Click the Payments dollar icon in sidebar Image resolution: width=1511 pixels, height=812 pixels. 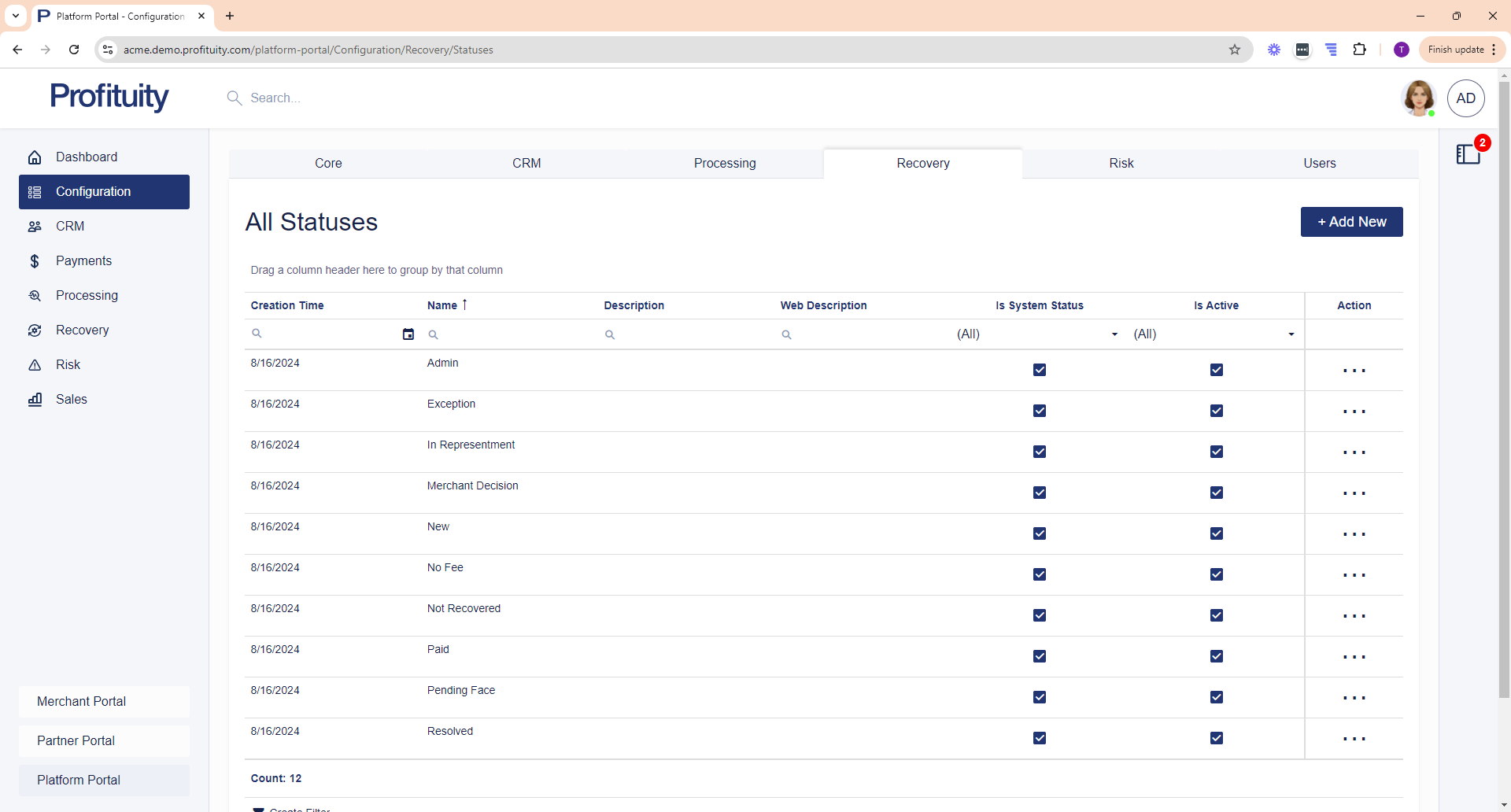point(35,261)
